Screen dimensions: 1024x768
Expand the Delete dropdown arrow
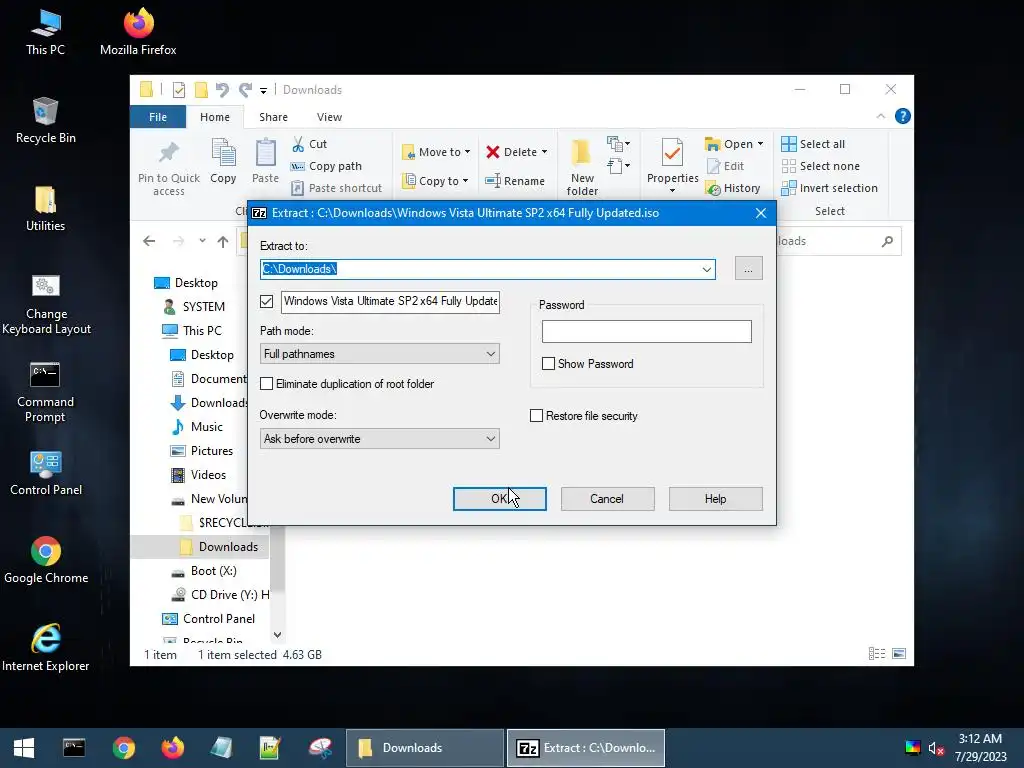tap(544, 152)
